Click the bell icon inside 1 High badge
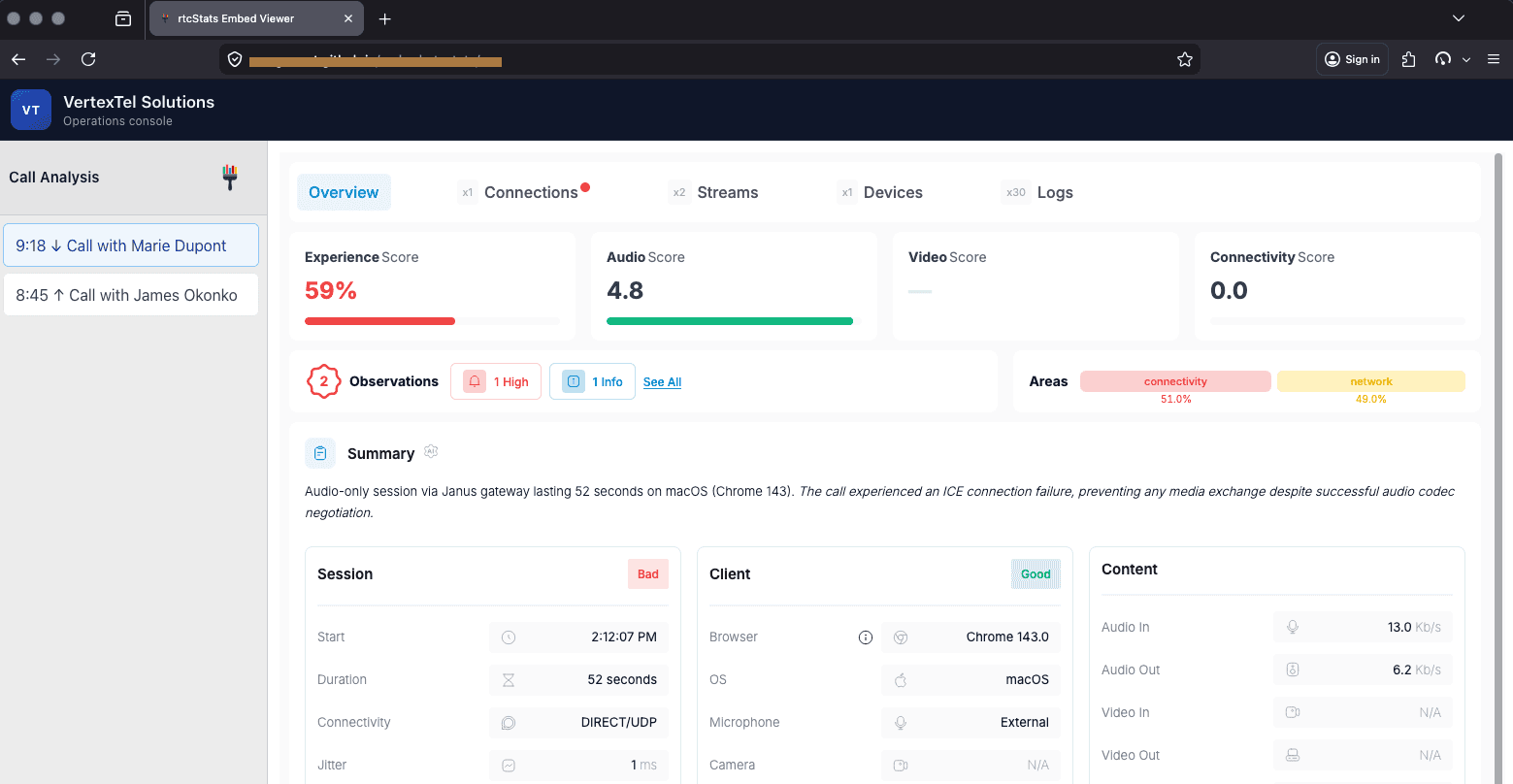 coord(475,381)
